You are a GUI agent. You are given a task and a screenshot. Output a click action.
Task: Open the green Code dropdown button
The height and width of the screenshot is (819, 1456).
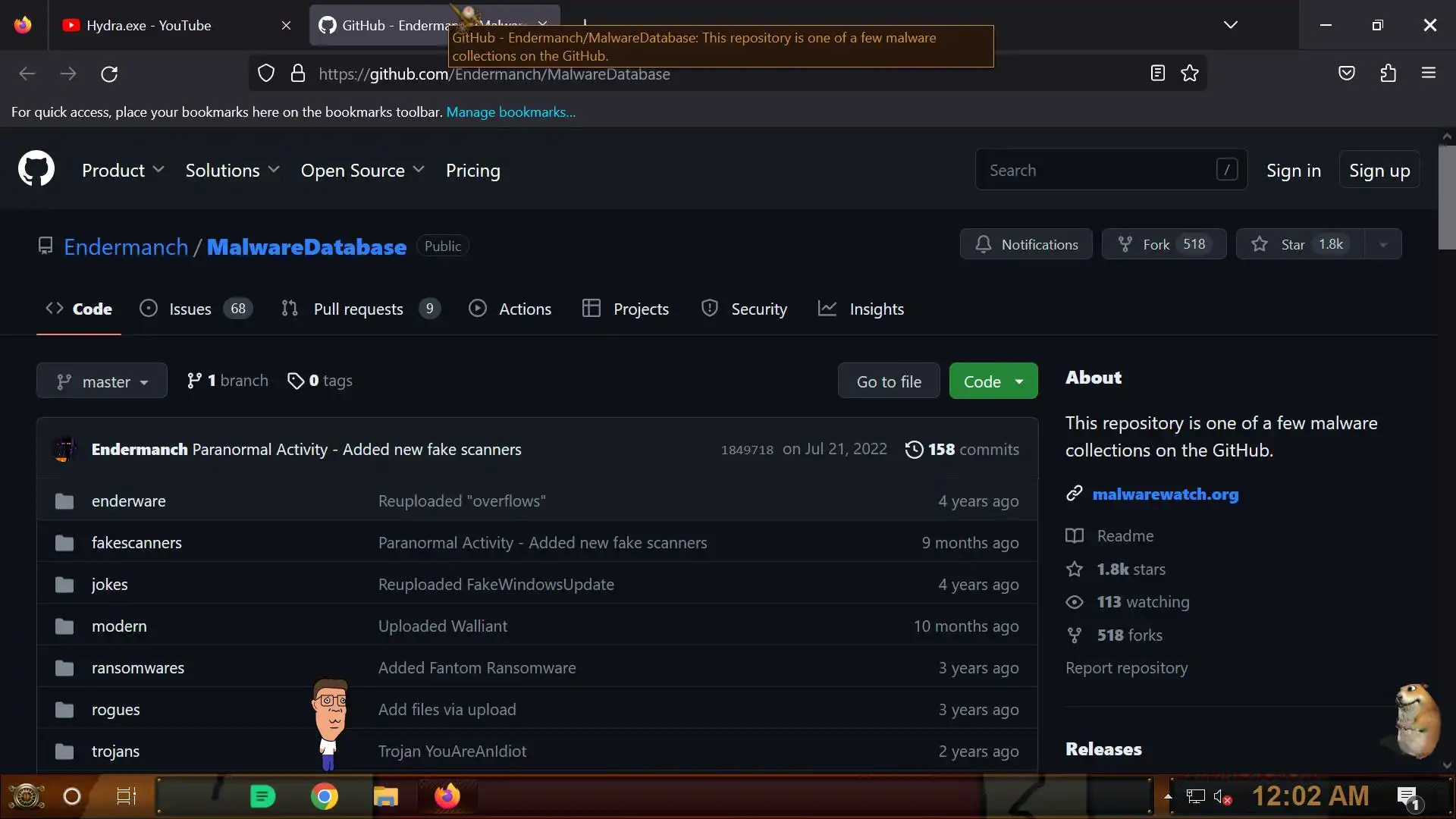[993, 381]
